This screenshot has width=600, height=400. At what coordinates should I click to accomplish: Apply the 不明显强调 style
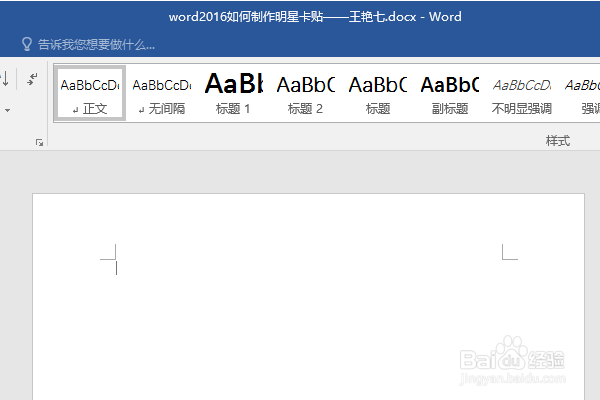[522, 93]
